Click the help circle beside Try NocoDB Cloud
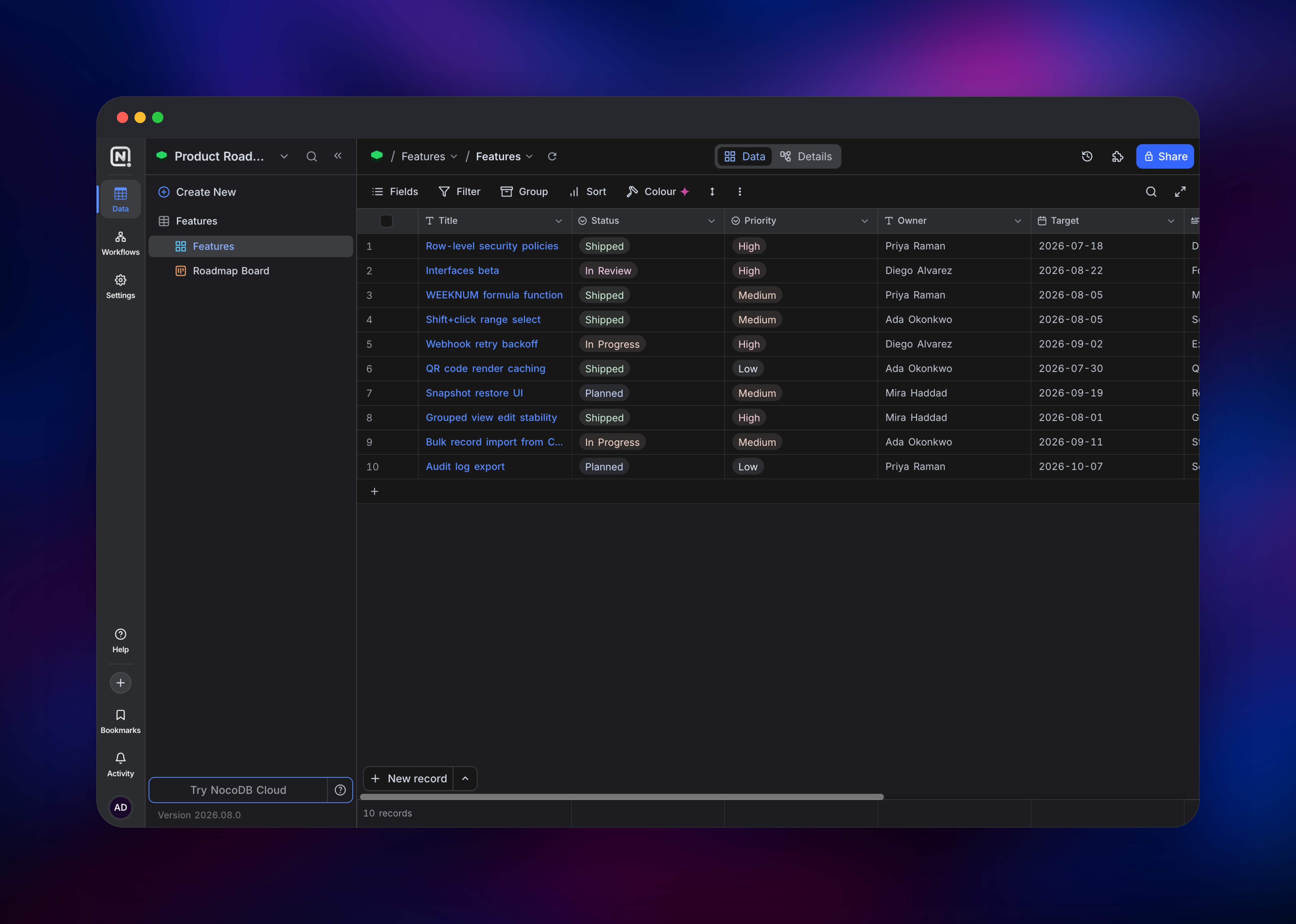This screenshot has width=1296, height=924. pyautogui.click(x=340, y=790)
